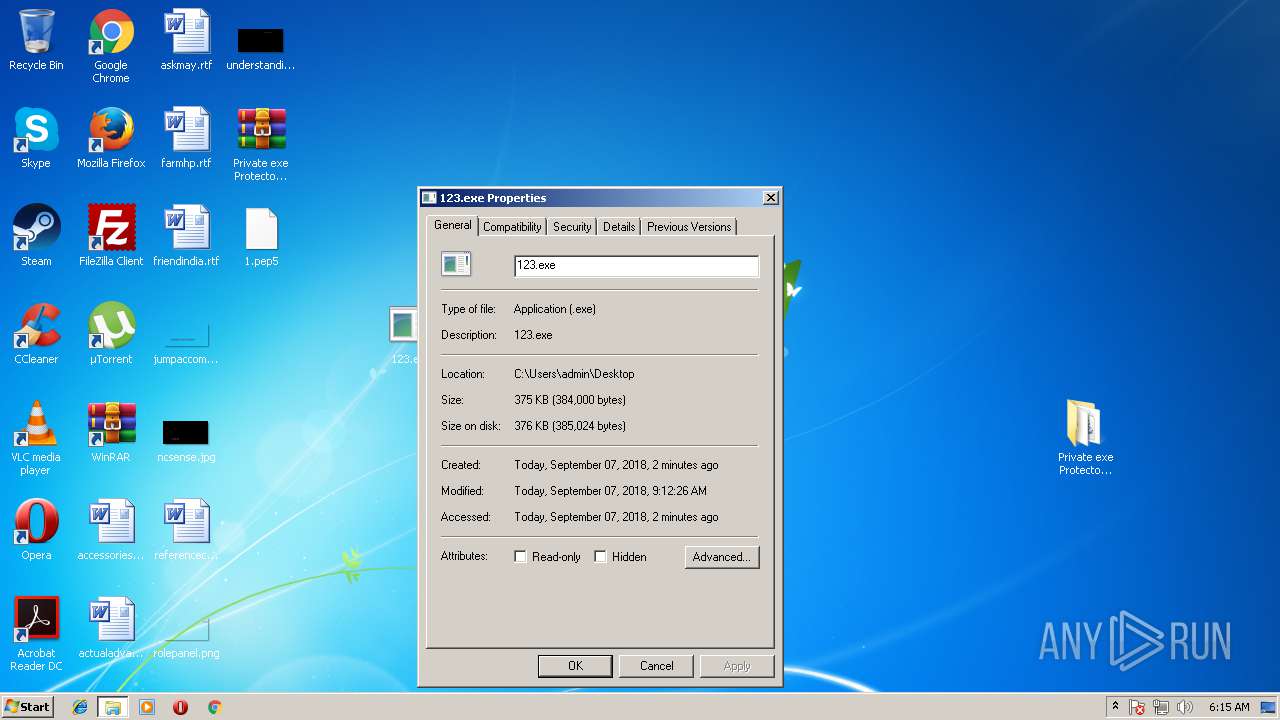Close the 123.exe Properties dialog
Viewport: 1280px width, 720px height.
click(770, 198)
